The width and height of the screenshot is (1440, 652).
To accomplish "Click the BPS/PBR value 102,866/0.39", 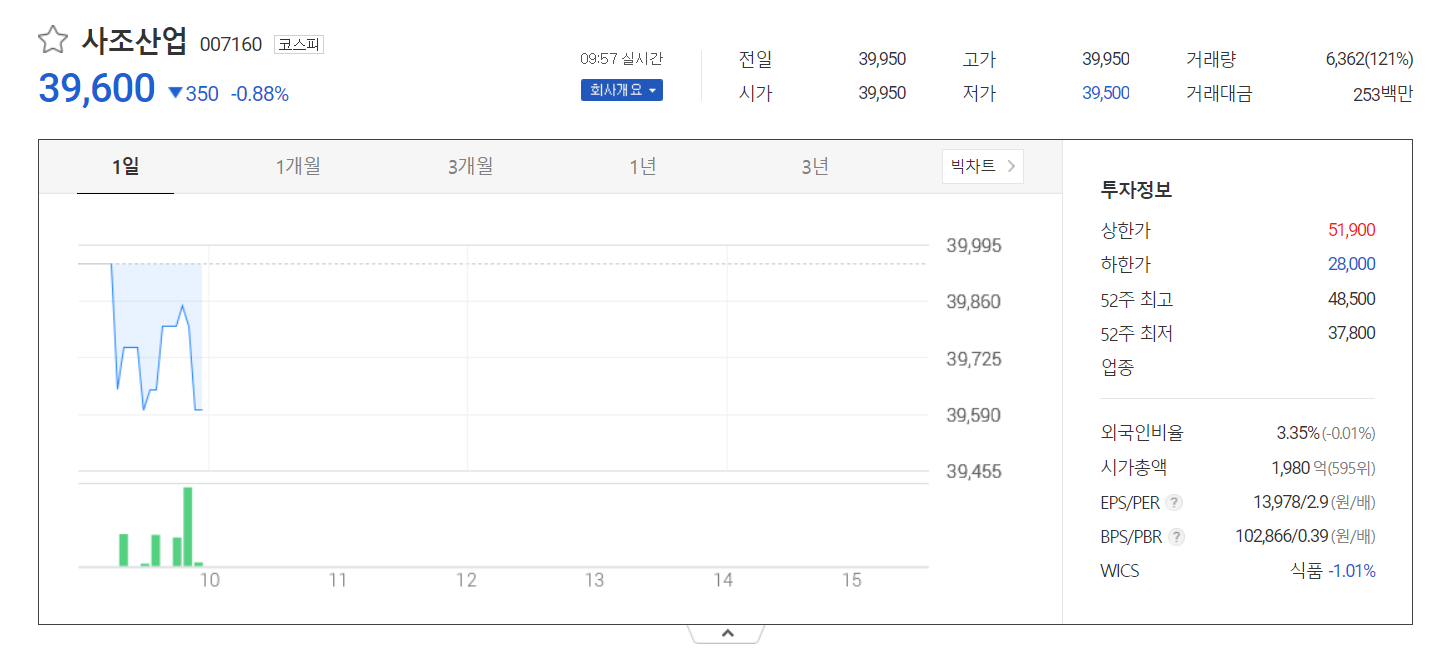I will [x=1282, y=537].
